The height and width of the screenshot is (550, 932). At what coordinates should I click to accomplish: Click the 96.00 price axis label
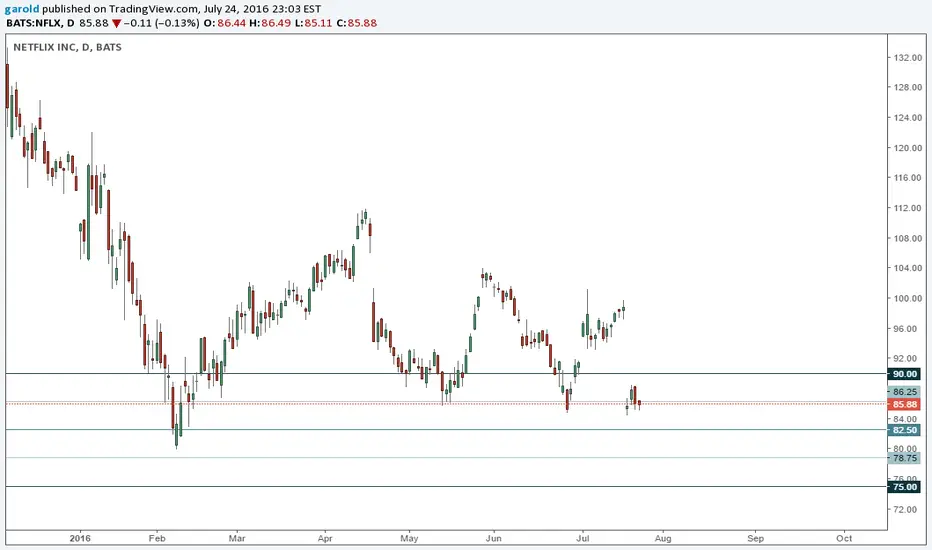pyautogui.click(x=907, y=328)
